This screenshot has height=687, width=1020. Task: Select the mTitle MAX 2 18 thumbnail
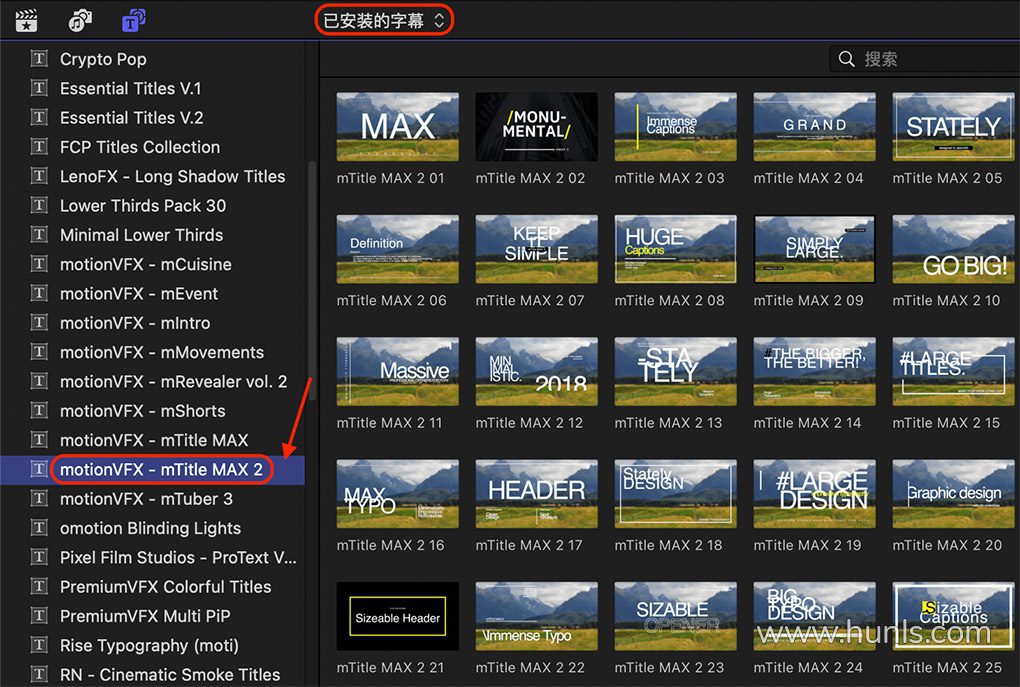click(x=676, y=494)
